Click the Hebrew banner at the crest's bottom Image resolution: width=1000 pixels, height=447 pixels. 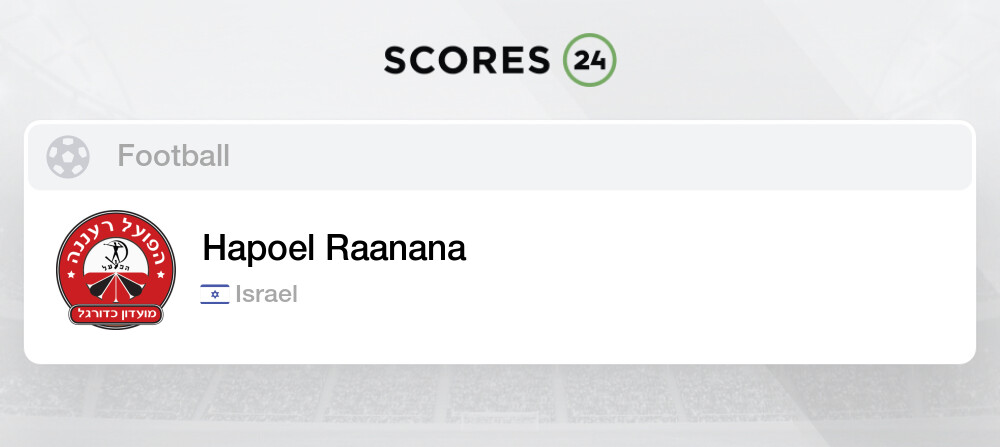(x=115, y=312)
